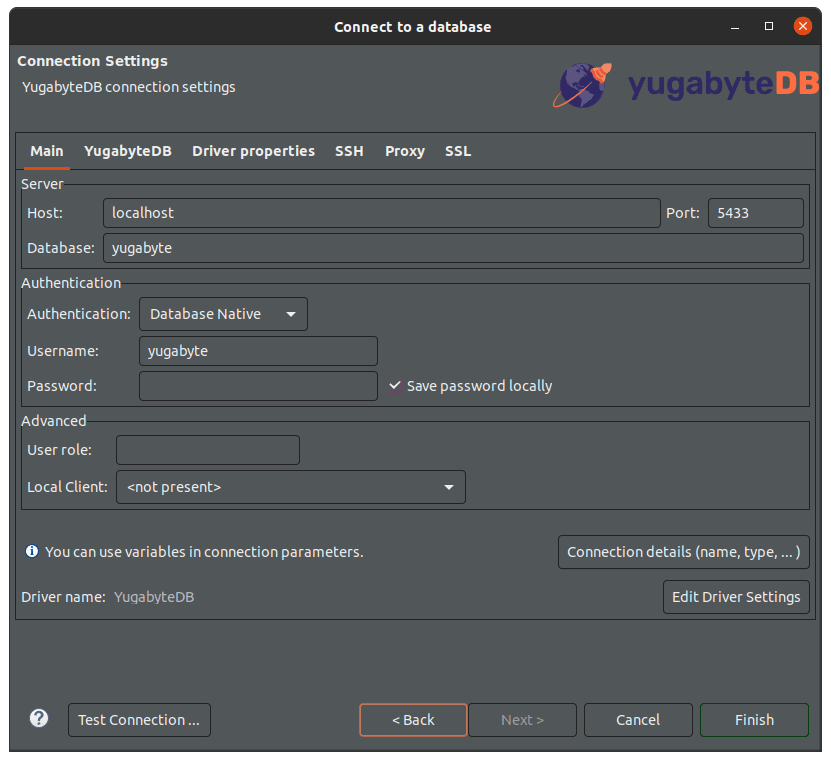This screenshot has height=761, width=831.
Task: Click the help question mark icon
Action: pos(39,719)
